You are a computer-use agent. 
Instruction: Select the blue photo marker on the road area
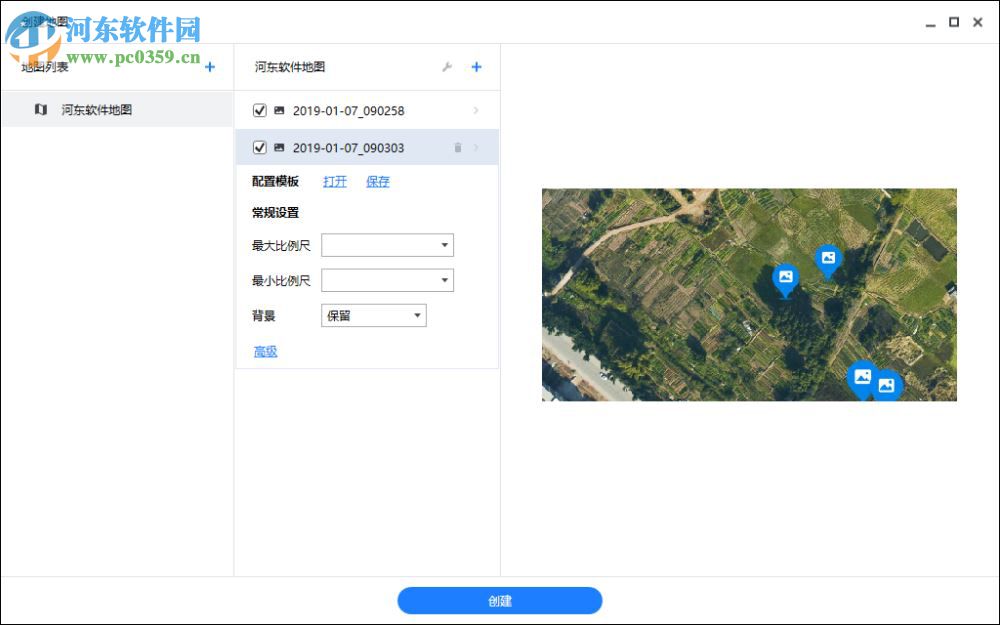pyautogui.click(x=863, y=378)
